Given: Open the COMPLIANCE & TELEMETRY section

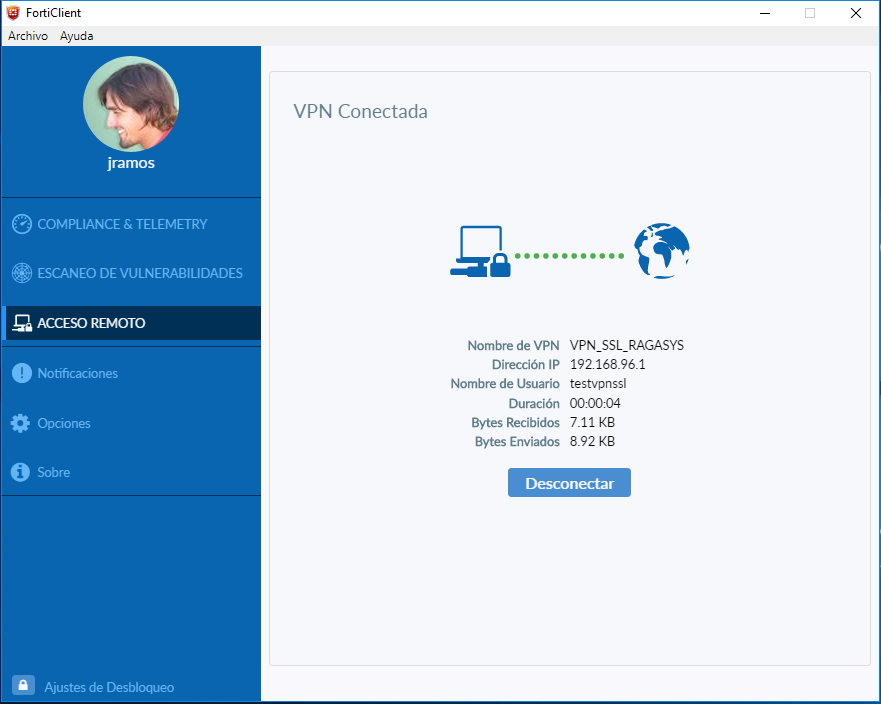Looking at the screenshot, I should [x=120, y=224].
